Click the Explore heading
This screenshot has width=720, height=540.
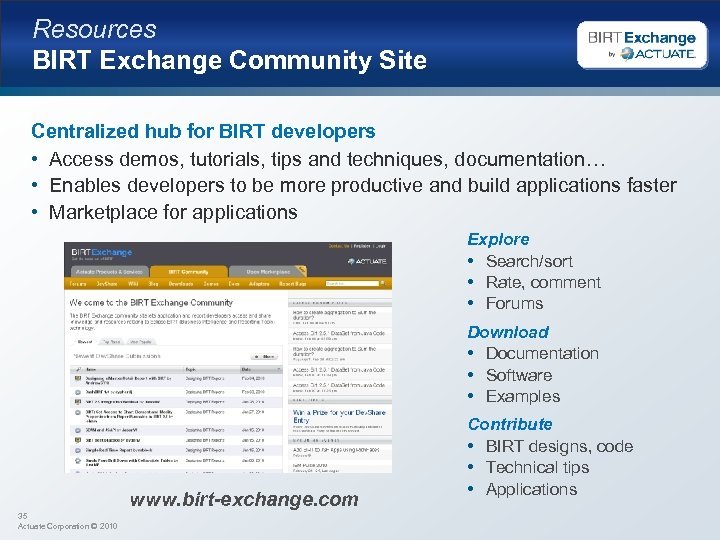point(498,239)
